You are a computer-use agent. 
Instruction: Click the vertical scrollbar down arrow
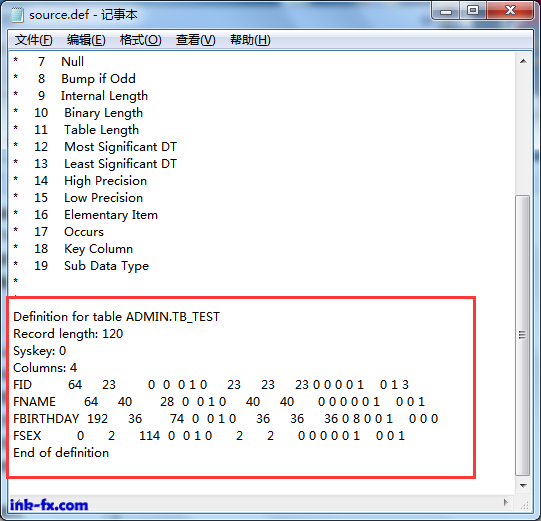[x=523, y=485]
